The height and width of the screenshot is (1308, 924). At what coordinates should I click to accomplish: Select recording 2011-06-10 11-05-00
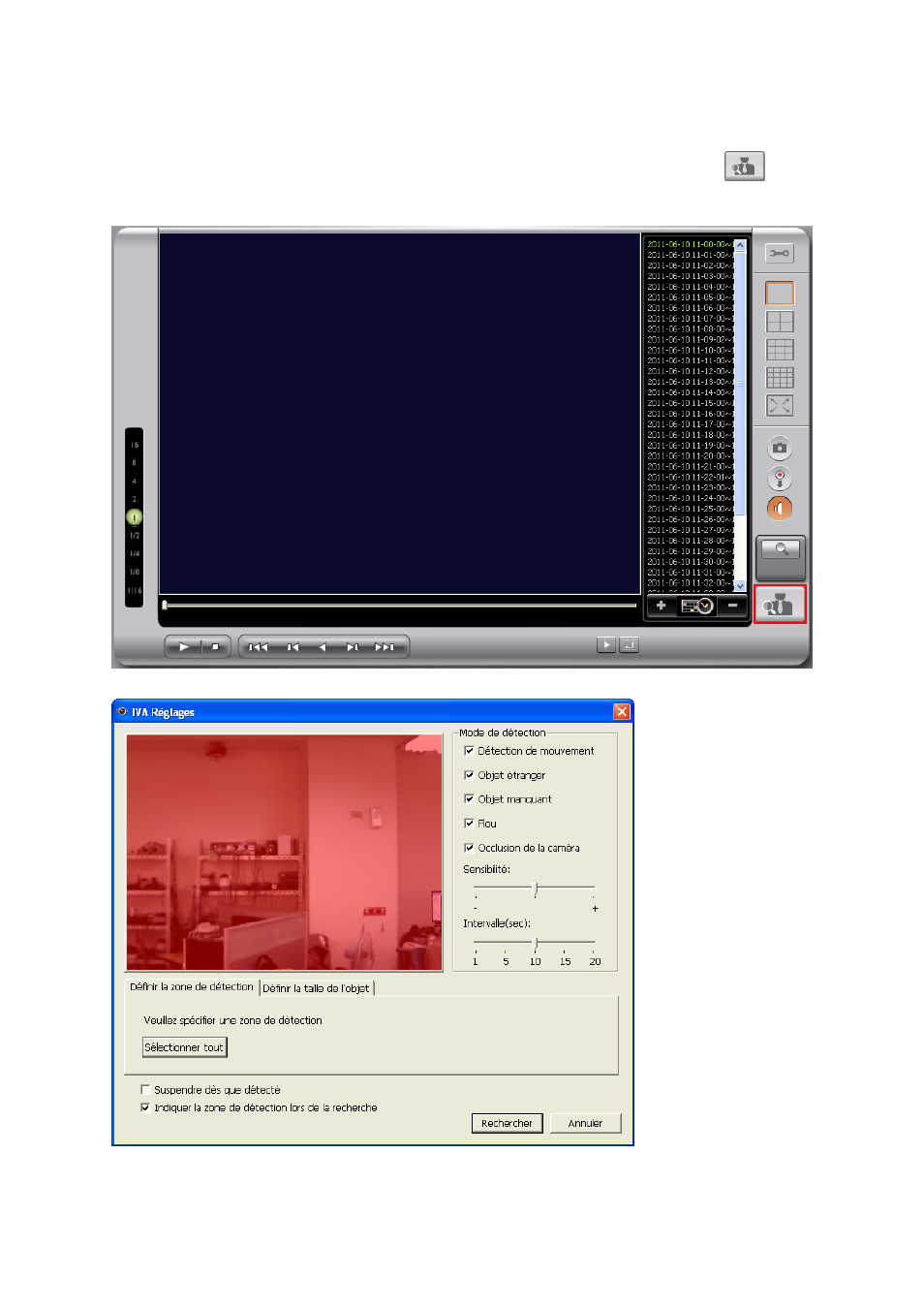click(690, 297)
